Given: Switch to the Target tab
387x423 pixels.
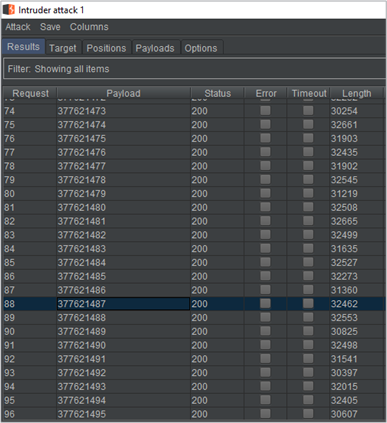Looking at the screenshot, I should (x=63, y=48).
